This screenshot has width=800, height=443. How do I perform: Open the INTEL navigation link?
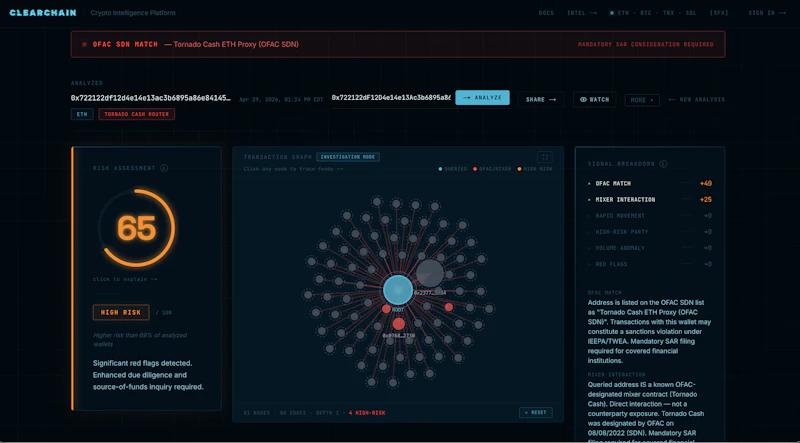[x=582, y=13]
